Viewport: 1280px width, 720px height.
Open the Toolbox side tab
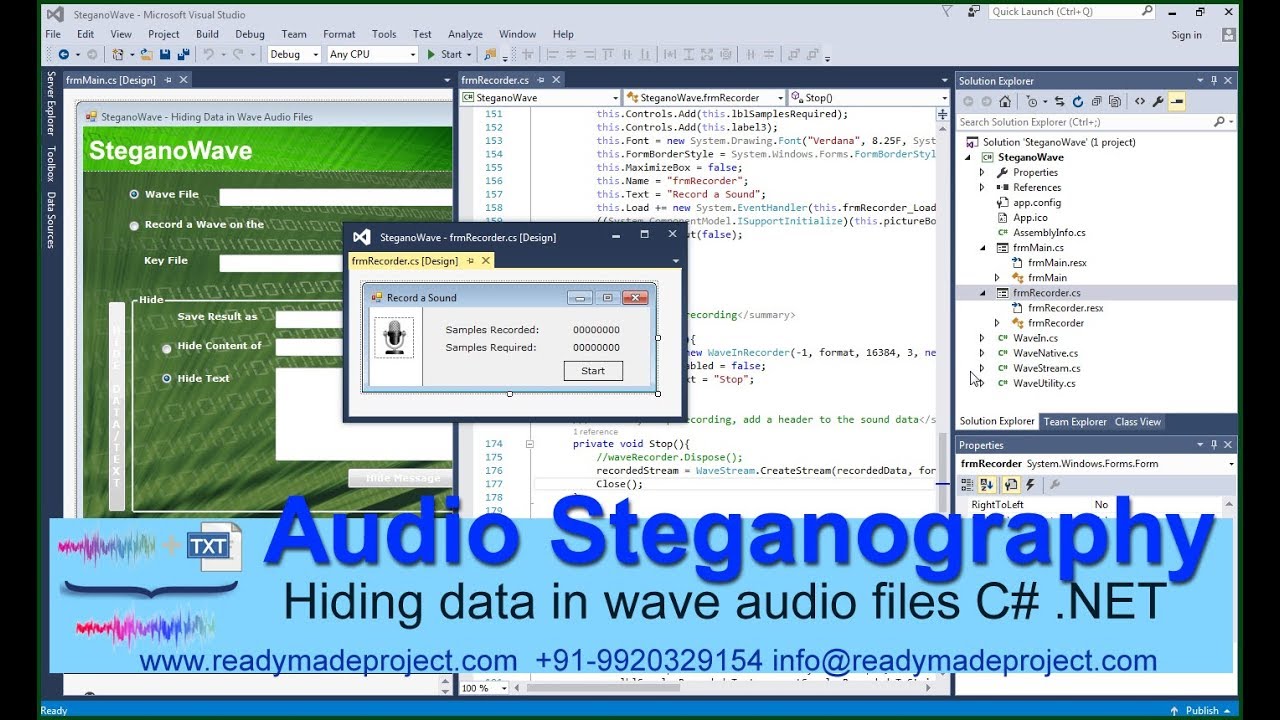[x=50, y=163]
